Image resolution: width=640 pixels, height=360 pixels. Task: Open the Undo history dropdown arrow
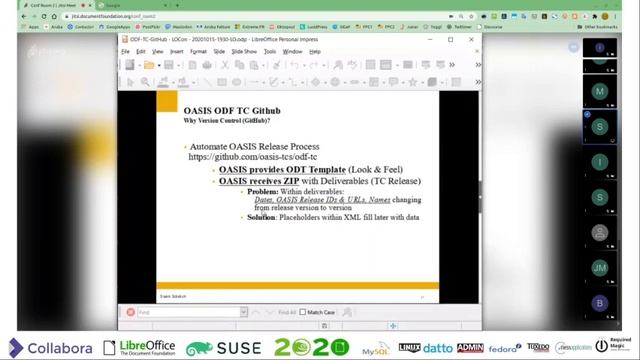click(303, 66)
